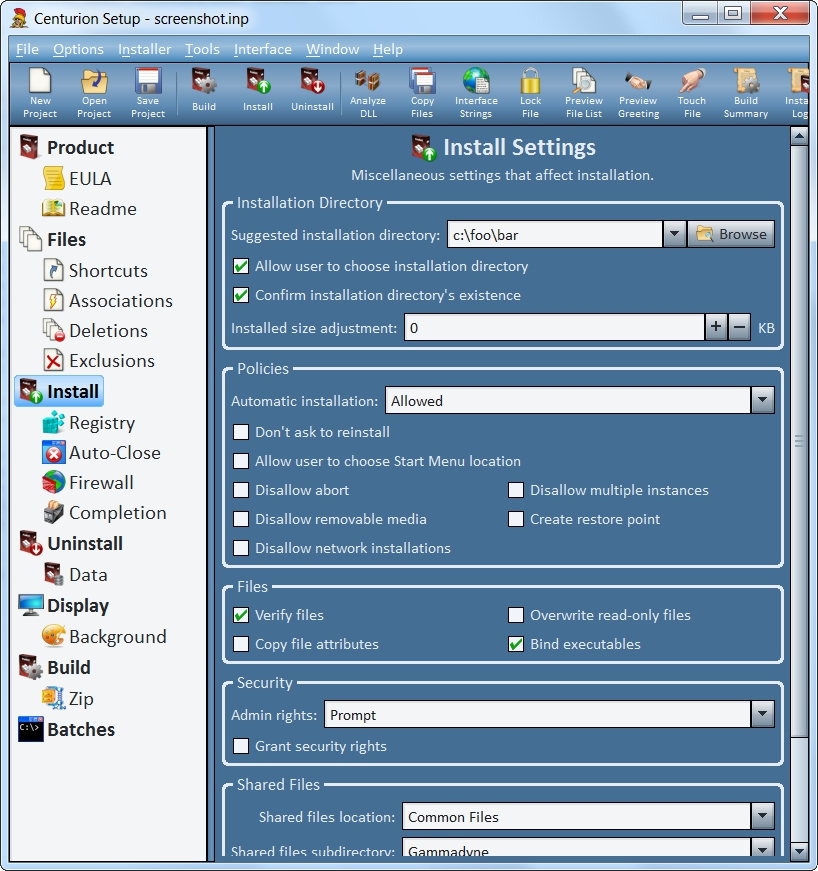The image size is (818, 871).
Task: Select the Display section in sidebar
Action: [x=64, y=605]
